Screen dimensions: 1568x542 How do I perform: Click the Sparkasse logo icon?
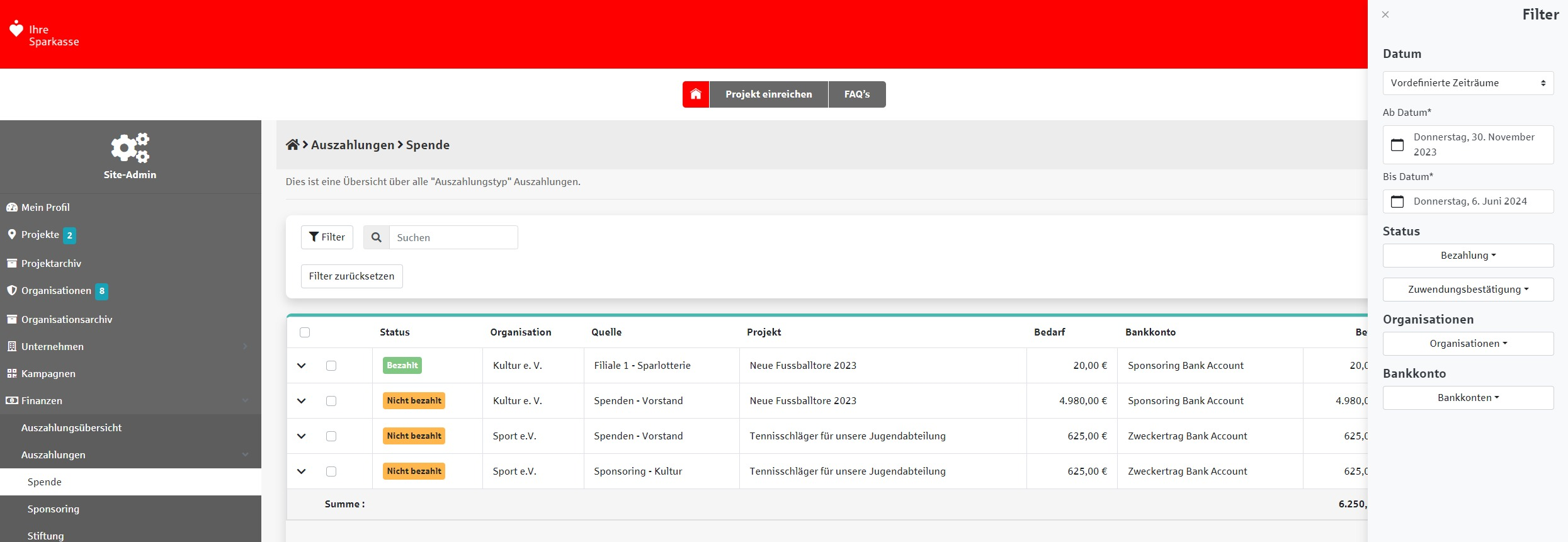tap(16, 28)
